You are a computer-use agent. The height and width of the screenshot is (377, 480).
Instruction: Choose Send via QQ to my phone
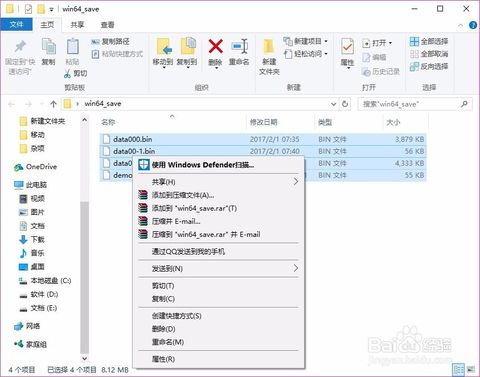[x=219, y=251]
